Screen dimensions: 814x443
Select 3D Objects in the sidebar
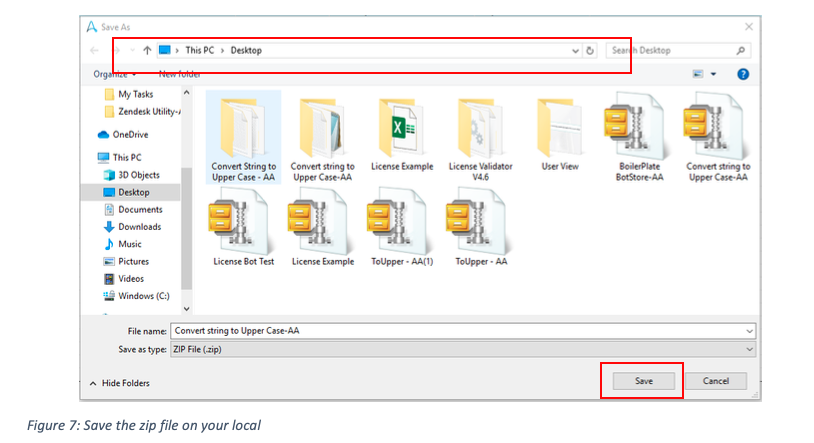pos(131,175)
